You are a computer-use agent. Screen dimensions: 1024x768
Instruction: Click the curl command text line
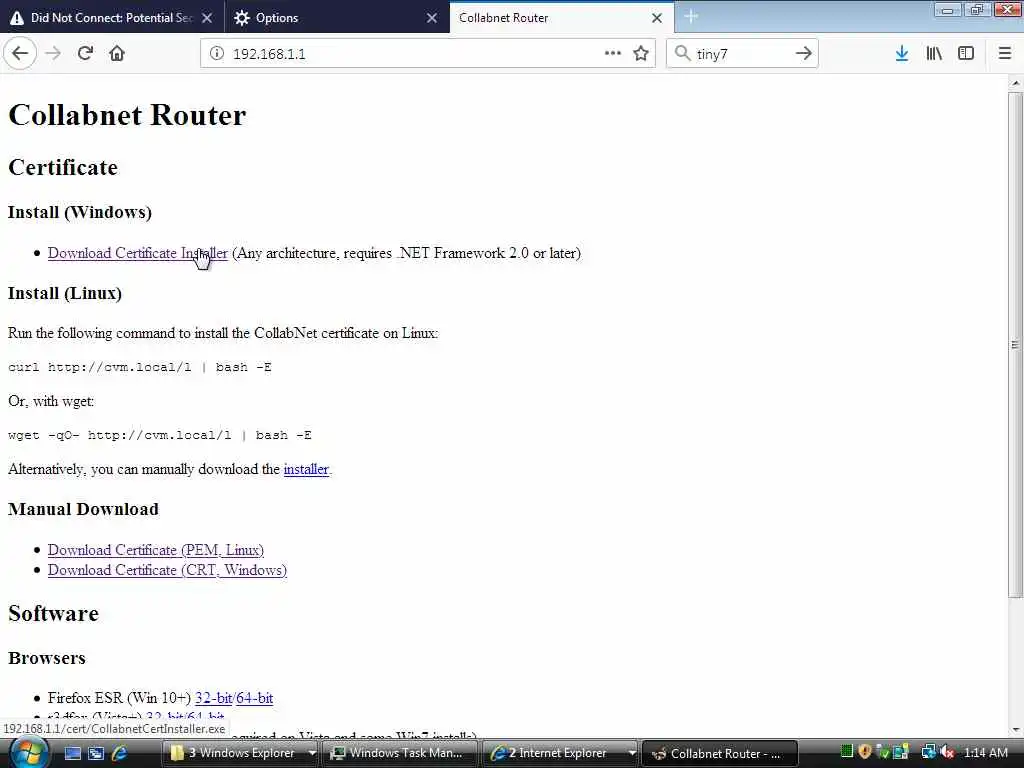click(140, 367)
